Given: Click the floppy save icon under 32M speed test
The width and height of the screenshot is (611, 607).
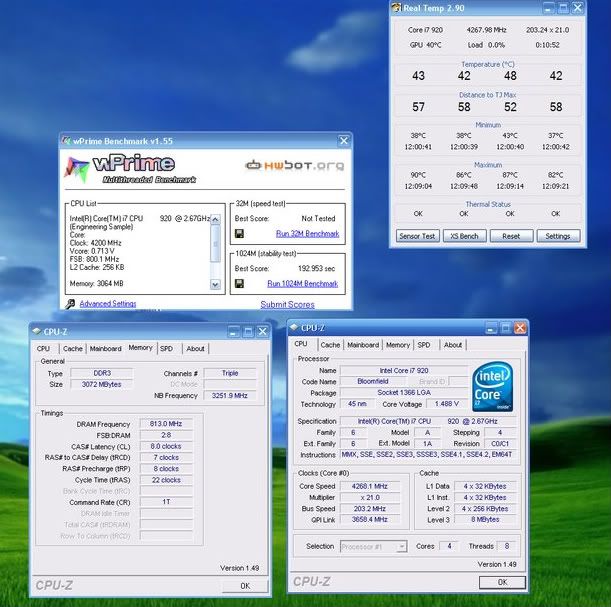Looking at the screenshot, I should coord(239,233).
